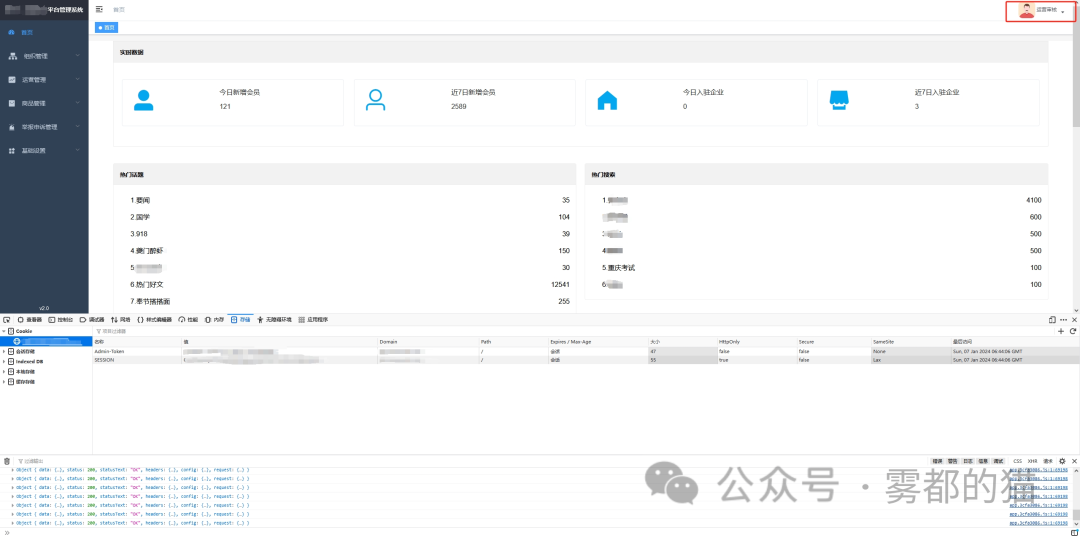
Task: Click the 今日新增会员 person icon
Action: (143, 101)
